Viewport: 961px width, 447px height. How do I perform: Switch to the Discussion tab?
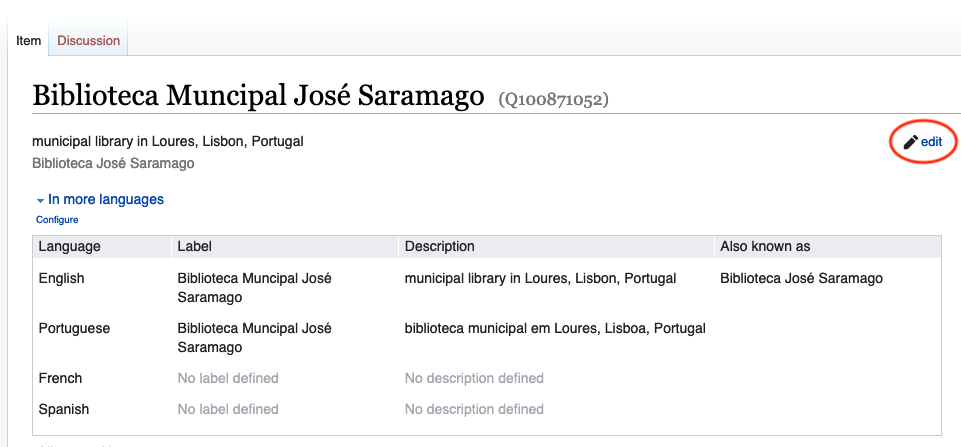(88, 40)
